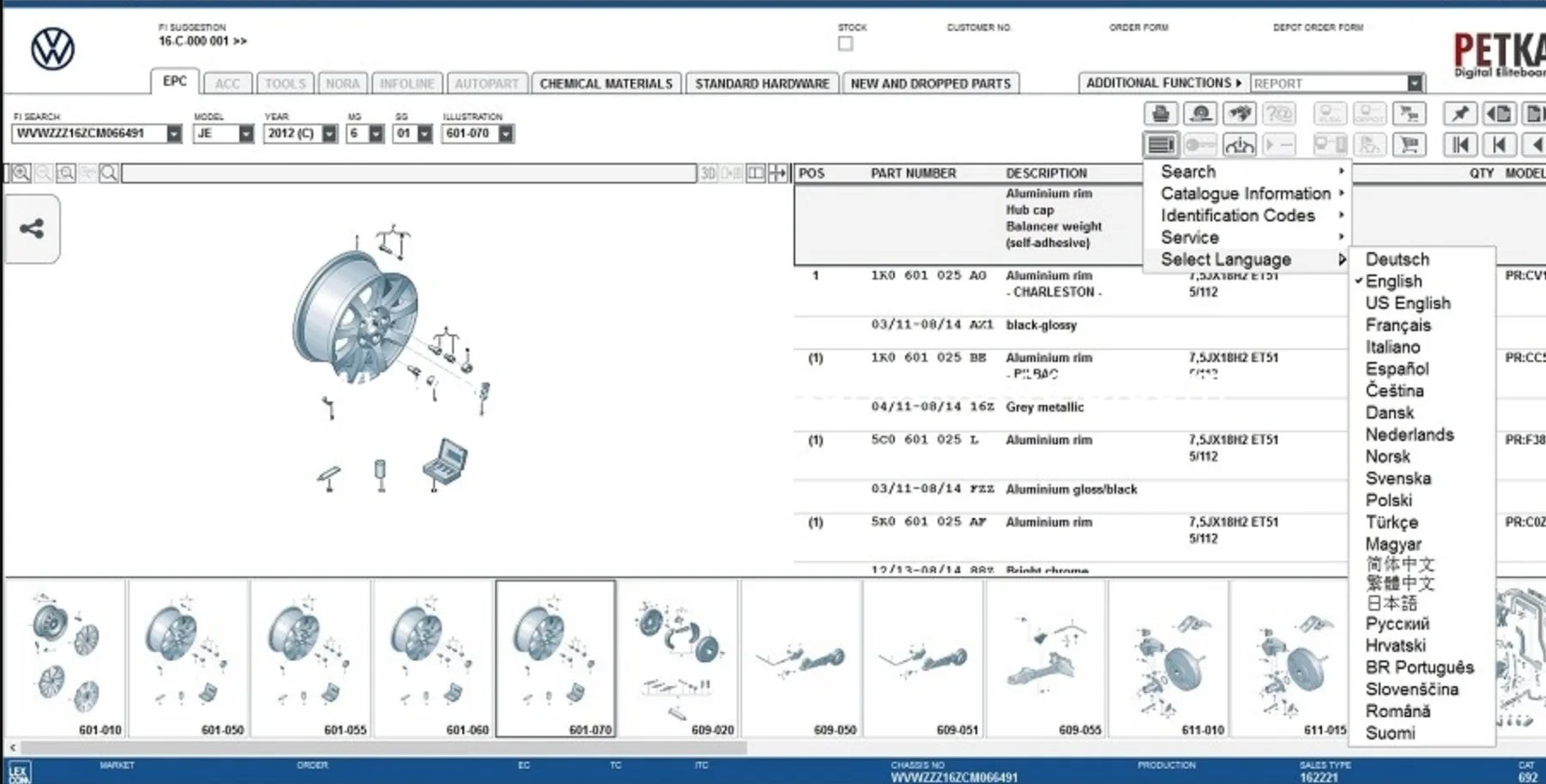Open the Illustration 601-070 dropdown
Screen dimensions: 1546x784
(505, 134)
